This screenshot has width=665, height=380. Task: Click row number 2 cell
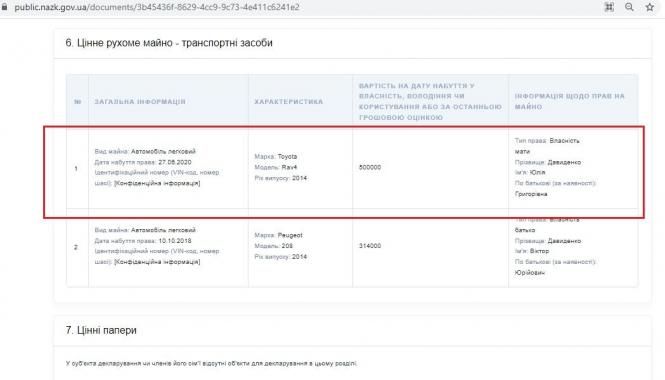[76, 247]
